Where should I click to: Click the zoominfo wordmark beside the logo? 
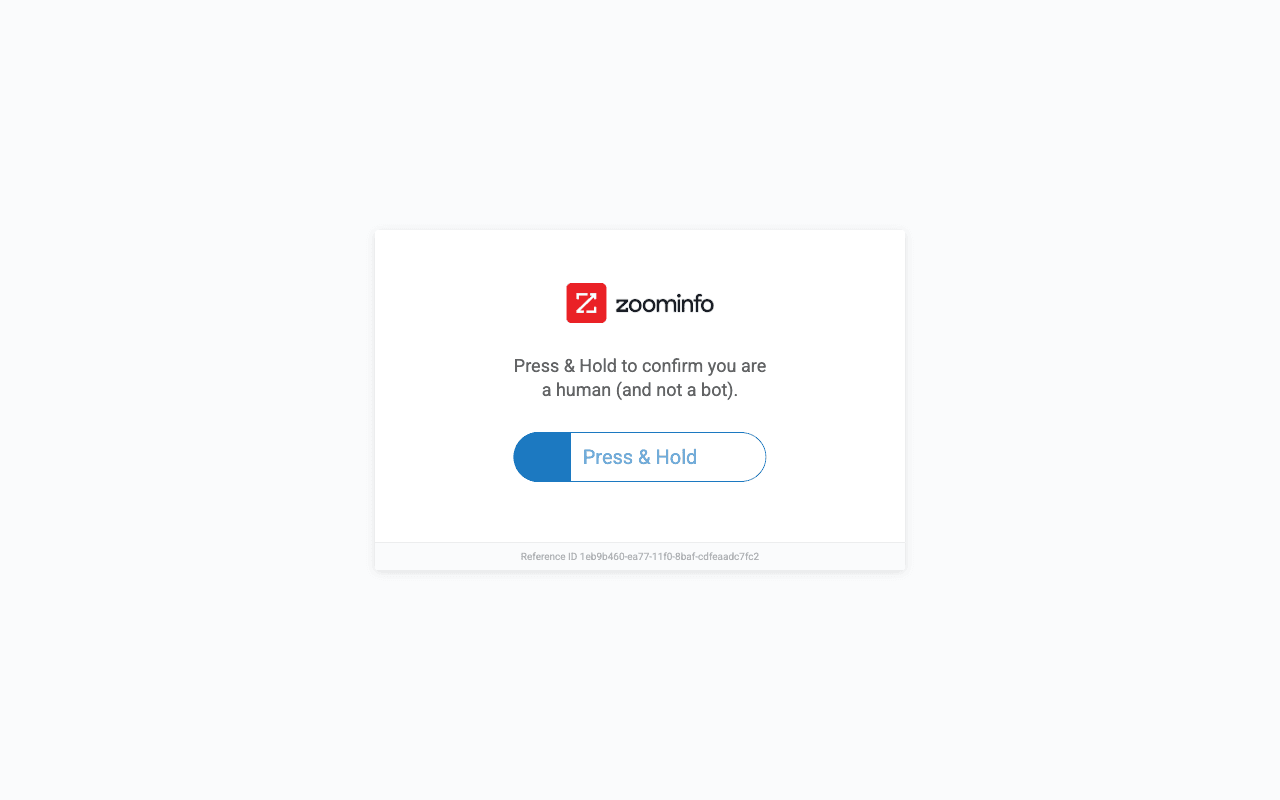coord(665,303)
